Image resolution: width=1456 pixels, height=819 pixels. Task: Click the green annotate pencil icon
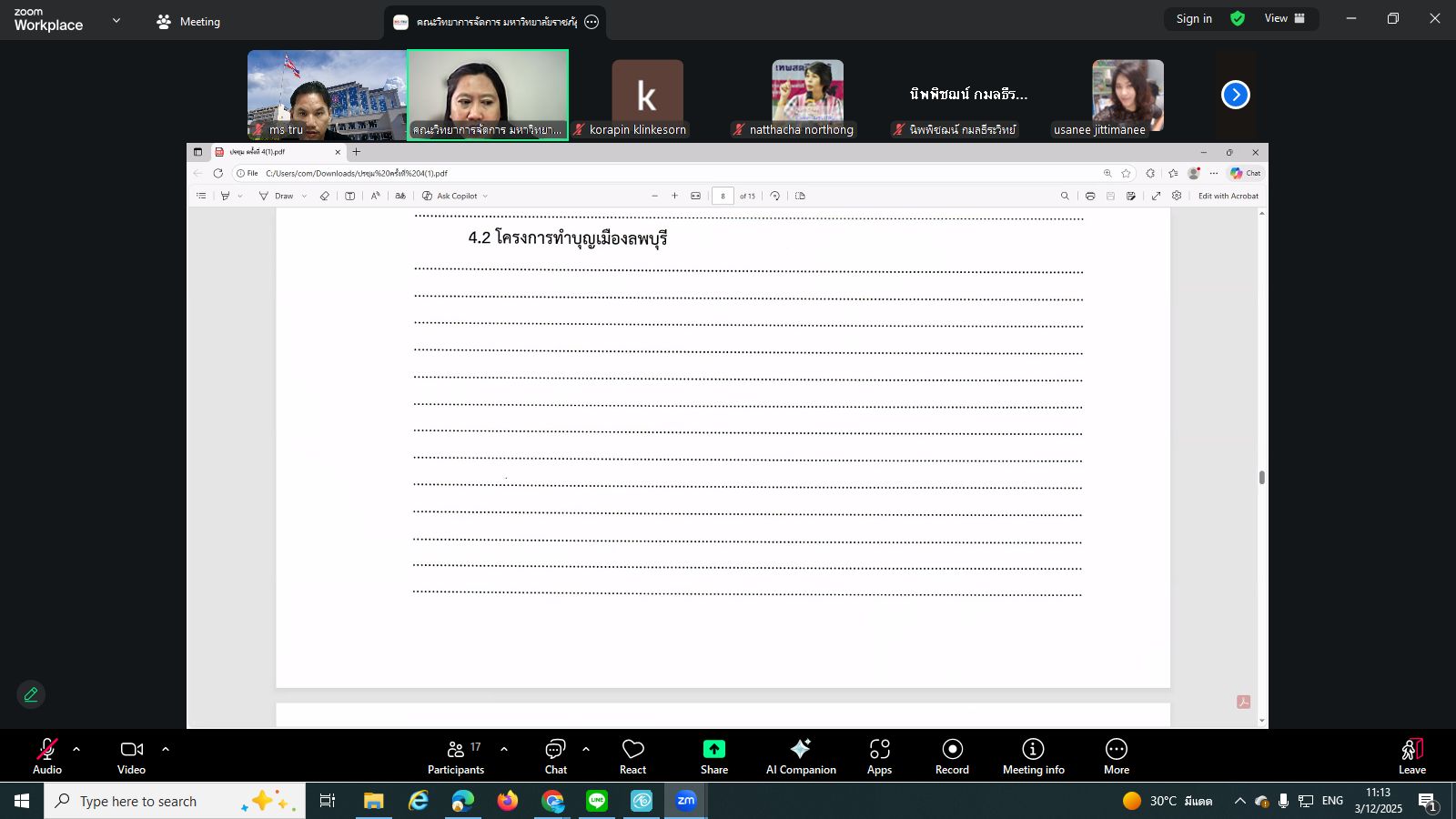[31, 694]
